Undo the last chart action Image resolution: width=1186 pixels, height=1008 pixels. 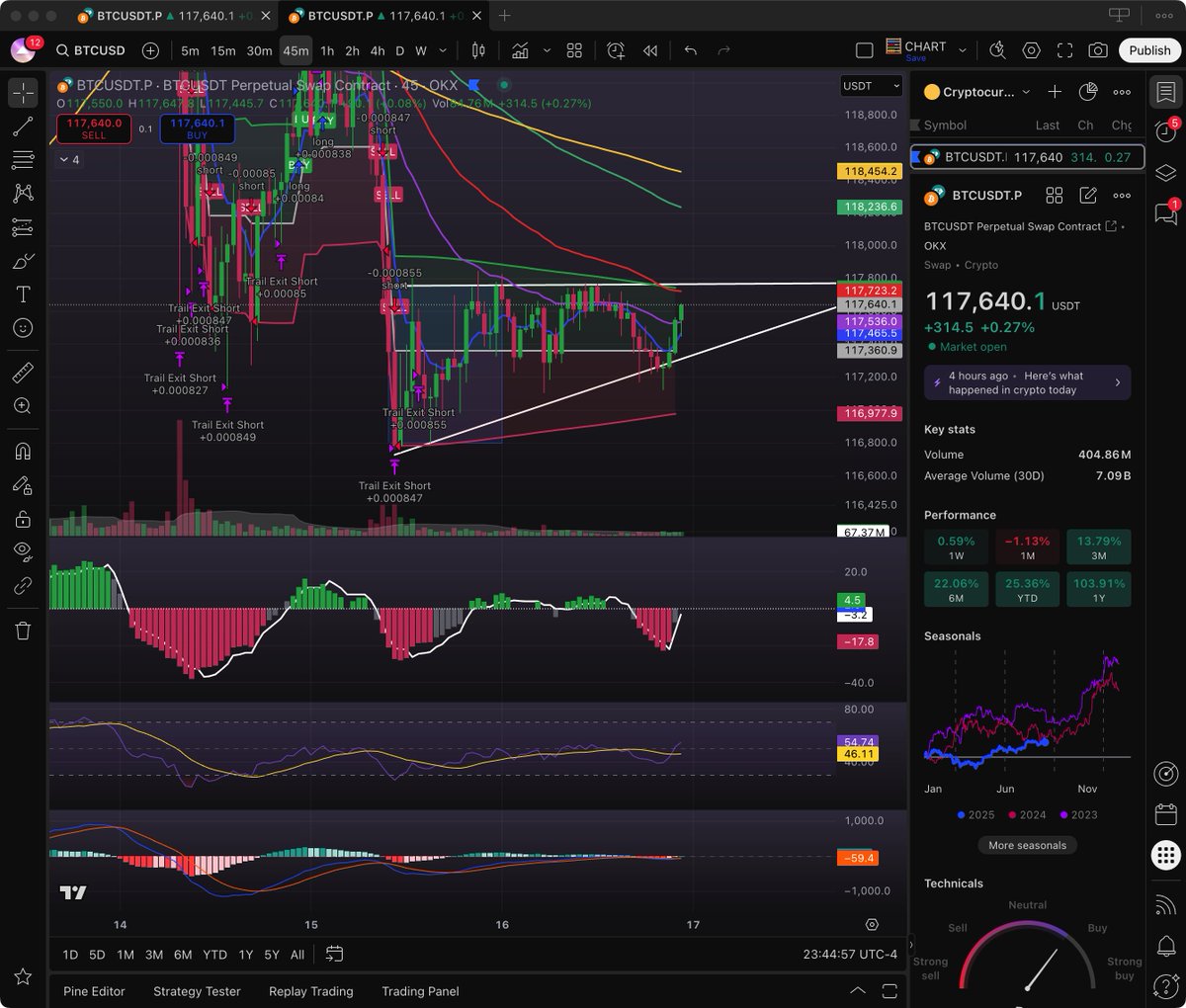pyautogui.click(x=691, y=50)
